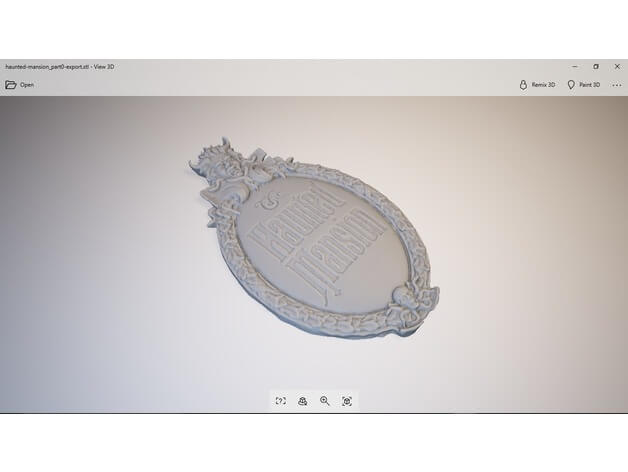This screenshot has height=472, width=628.
Task: Send the model to Paint 3D
Action: click(584, 85)
